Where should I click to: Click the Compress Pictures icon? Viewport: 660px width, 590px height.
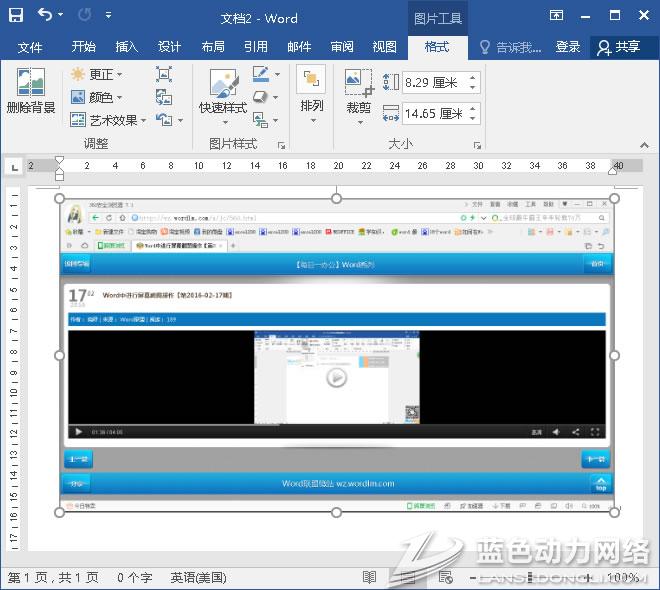click(x=164, y=75)
